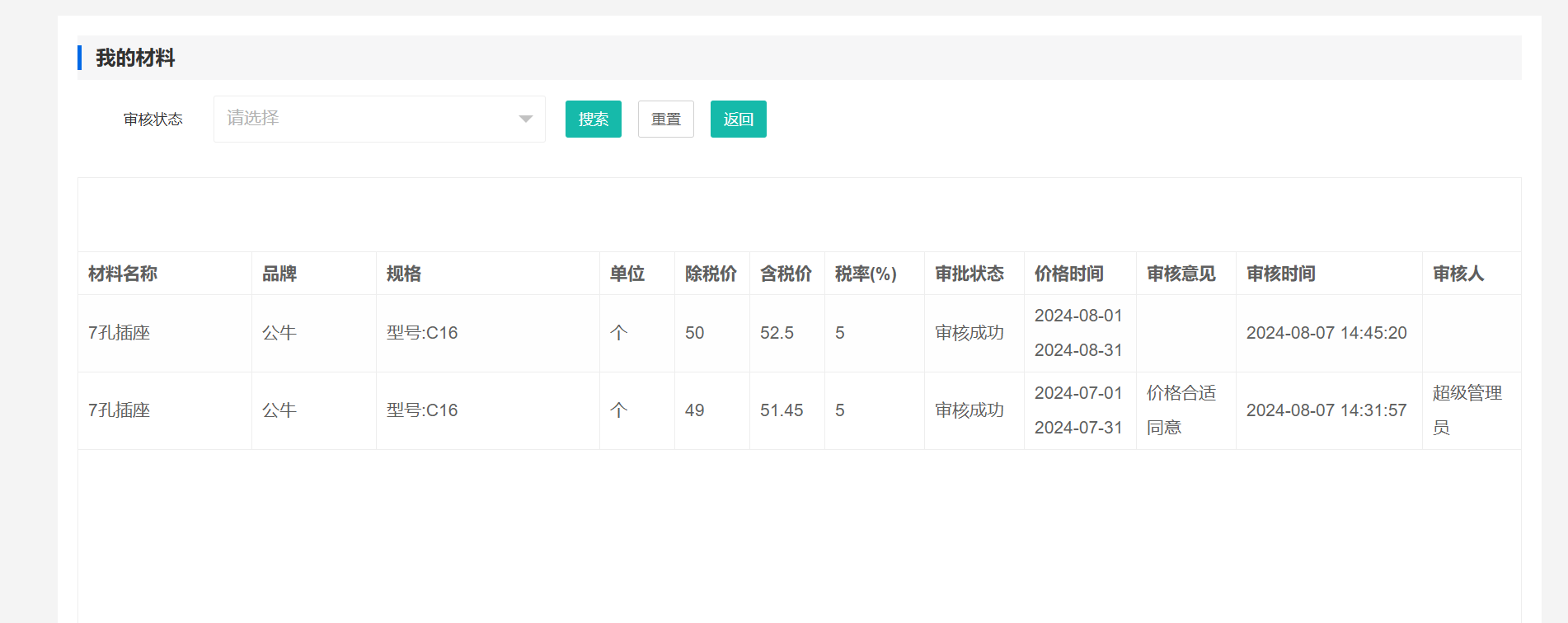
Task: Click the 税率(%) column header
Action: tap(866, 274)
